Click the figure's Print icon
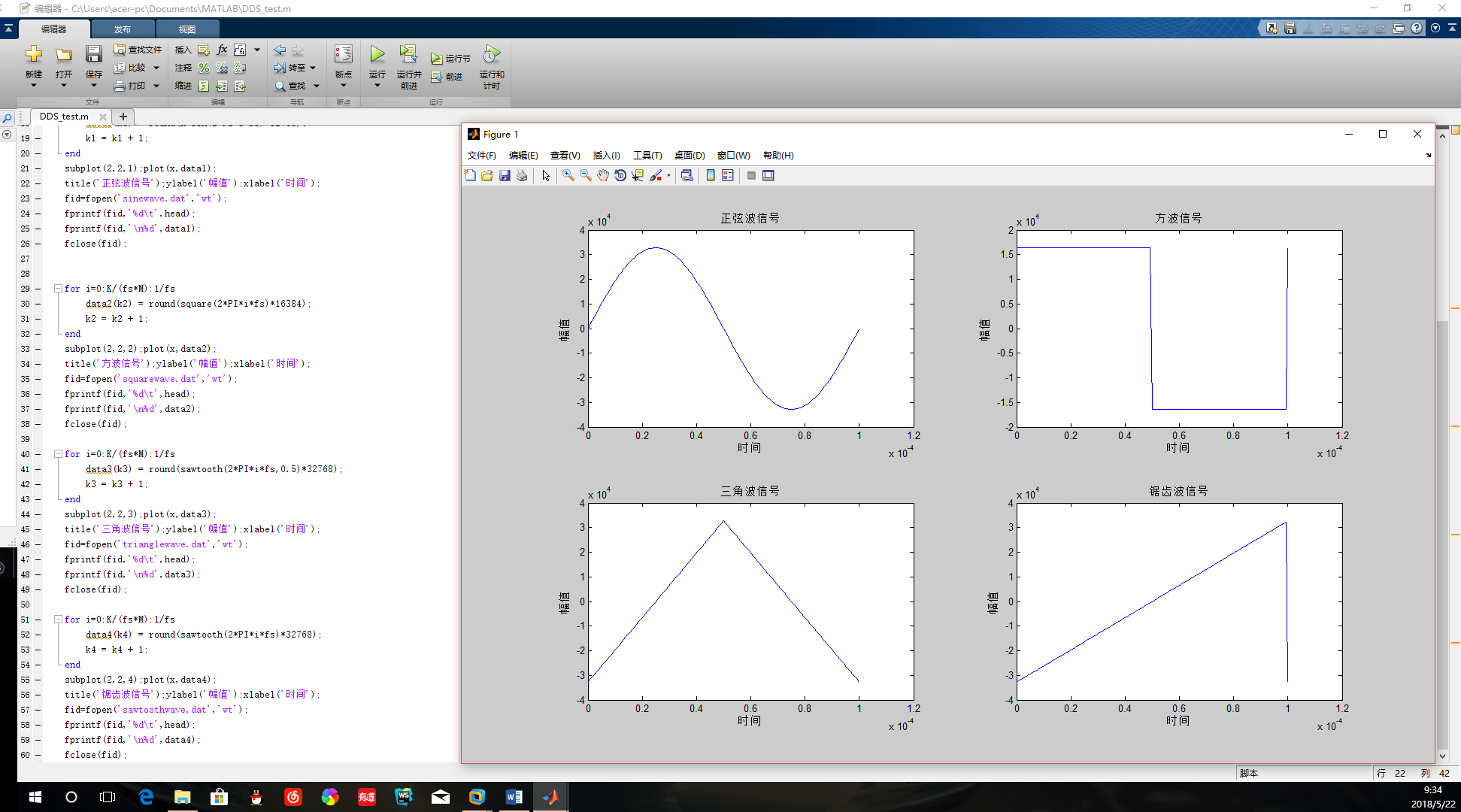 (522, 175)
